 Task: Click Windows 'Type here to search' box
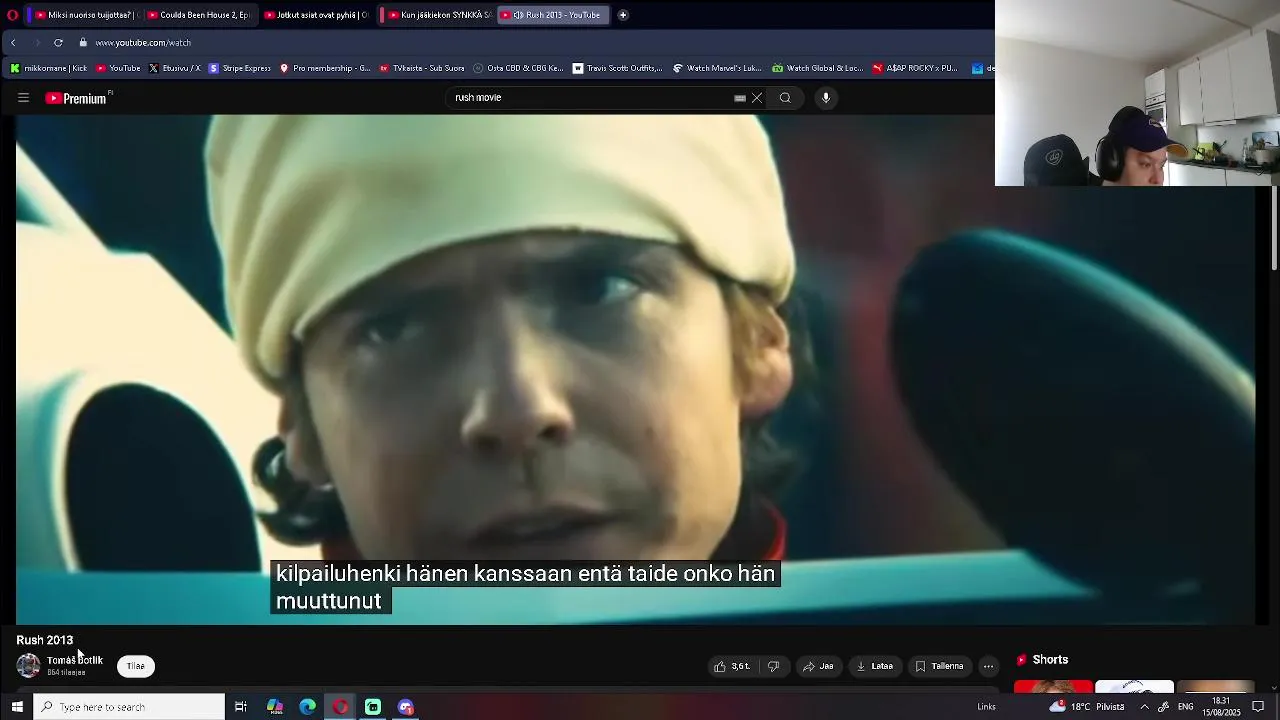pyautogui.click(x=130, y=707)
